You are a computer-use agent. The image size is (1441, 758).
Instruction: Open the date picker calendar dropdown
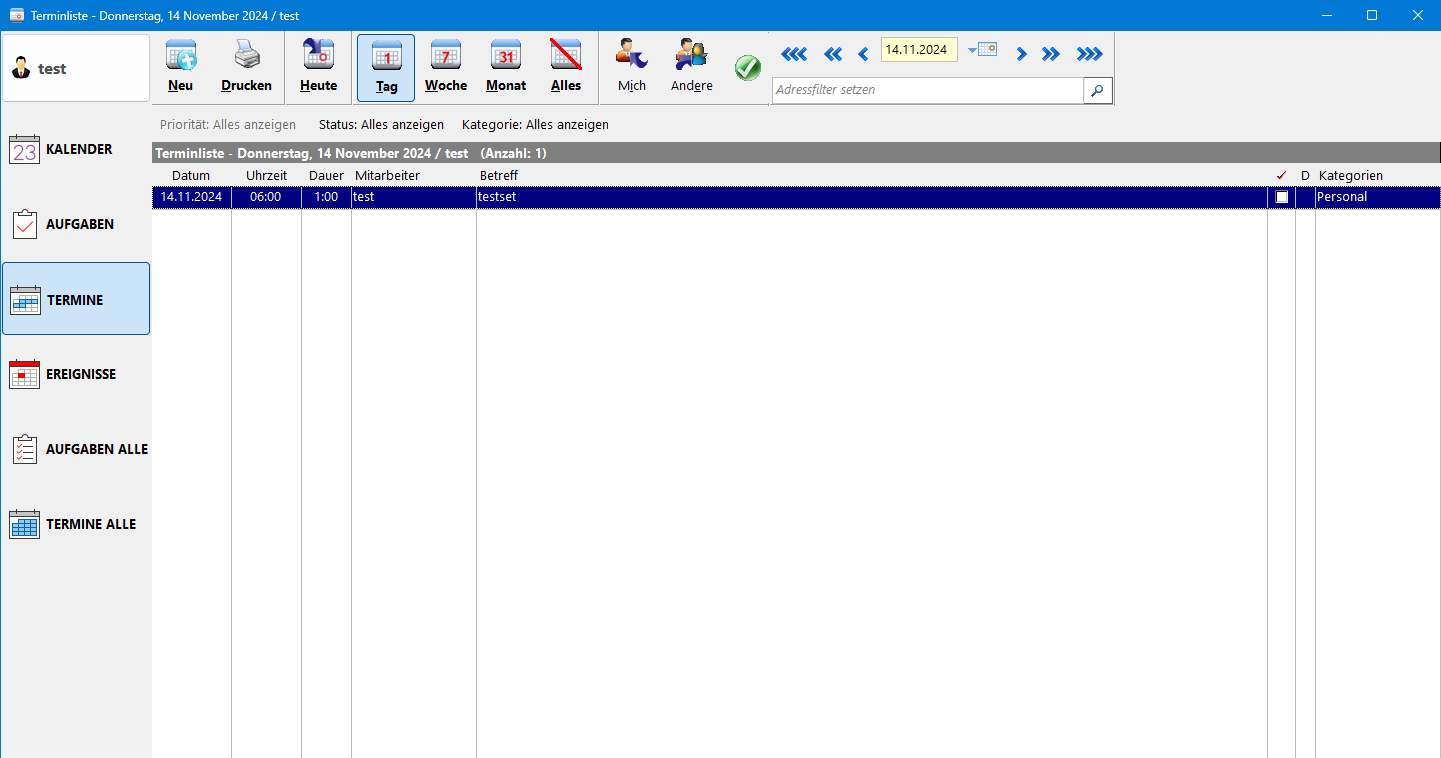coord(983,50)
